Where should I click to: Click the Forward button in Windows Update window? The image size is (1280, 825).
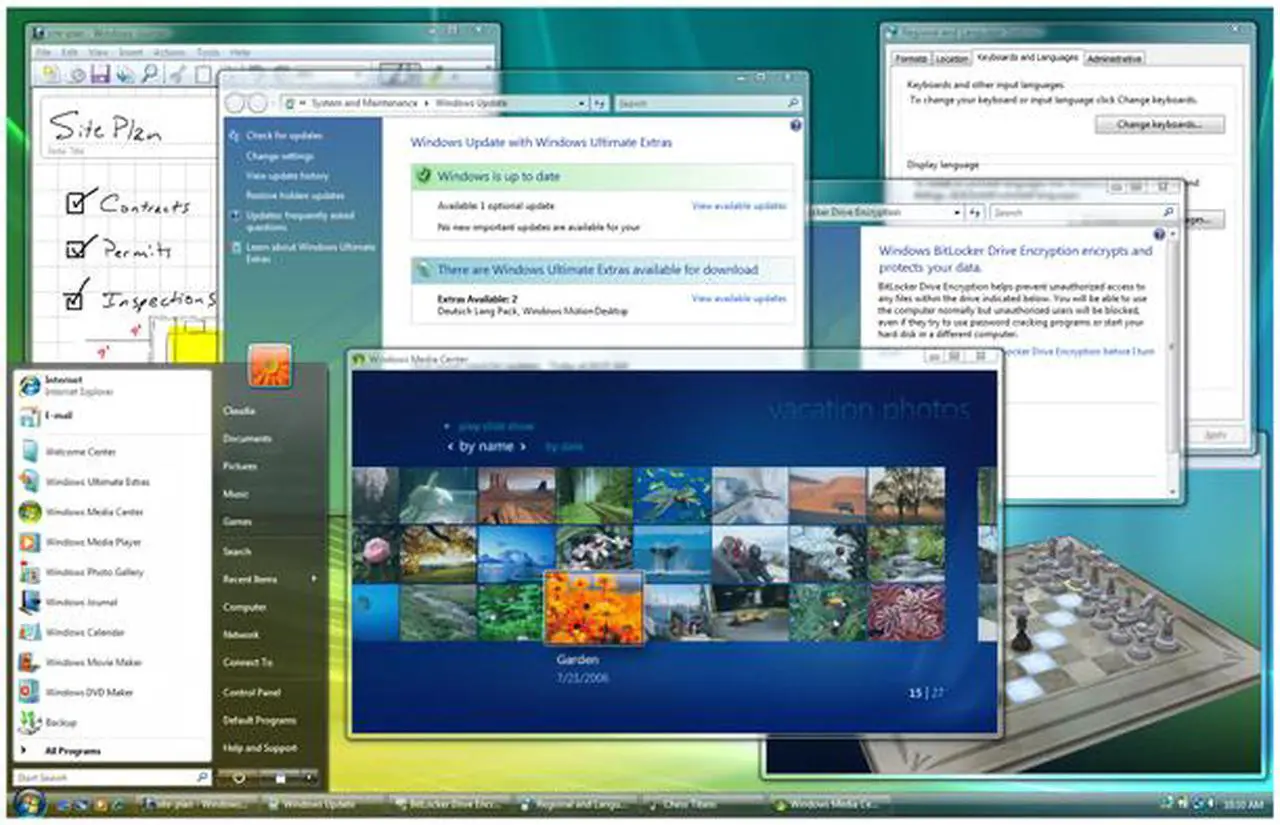click(x=258, y=103)
